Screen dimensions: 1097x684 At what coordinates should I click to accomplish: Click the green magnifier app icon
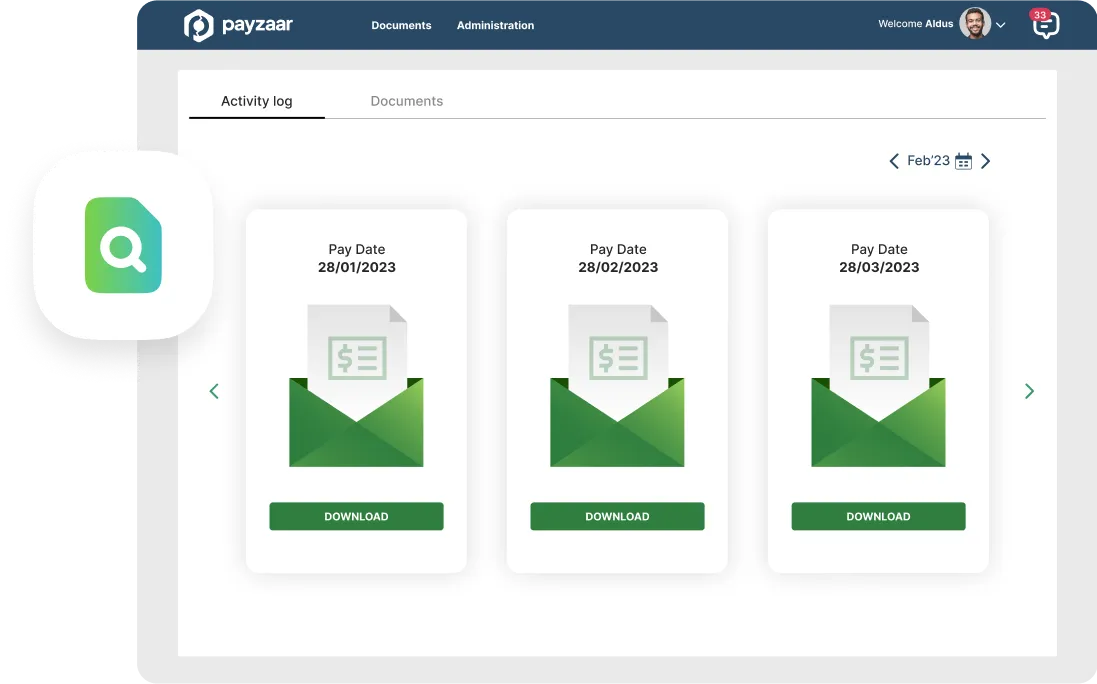[x=122, y=245]
